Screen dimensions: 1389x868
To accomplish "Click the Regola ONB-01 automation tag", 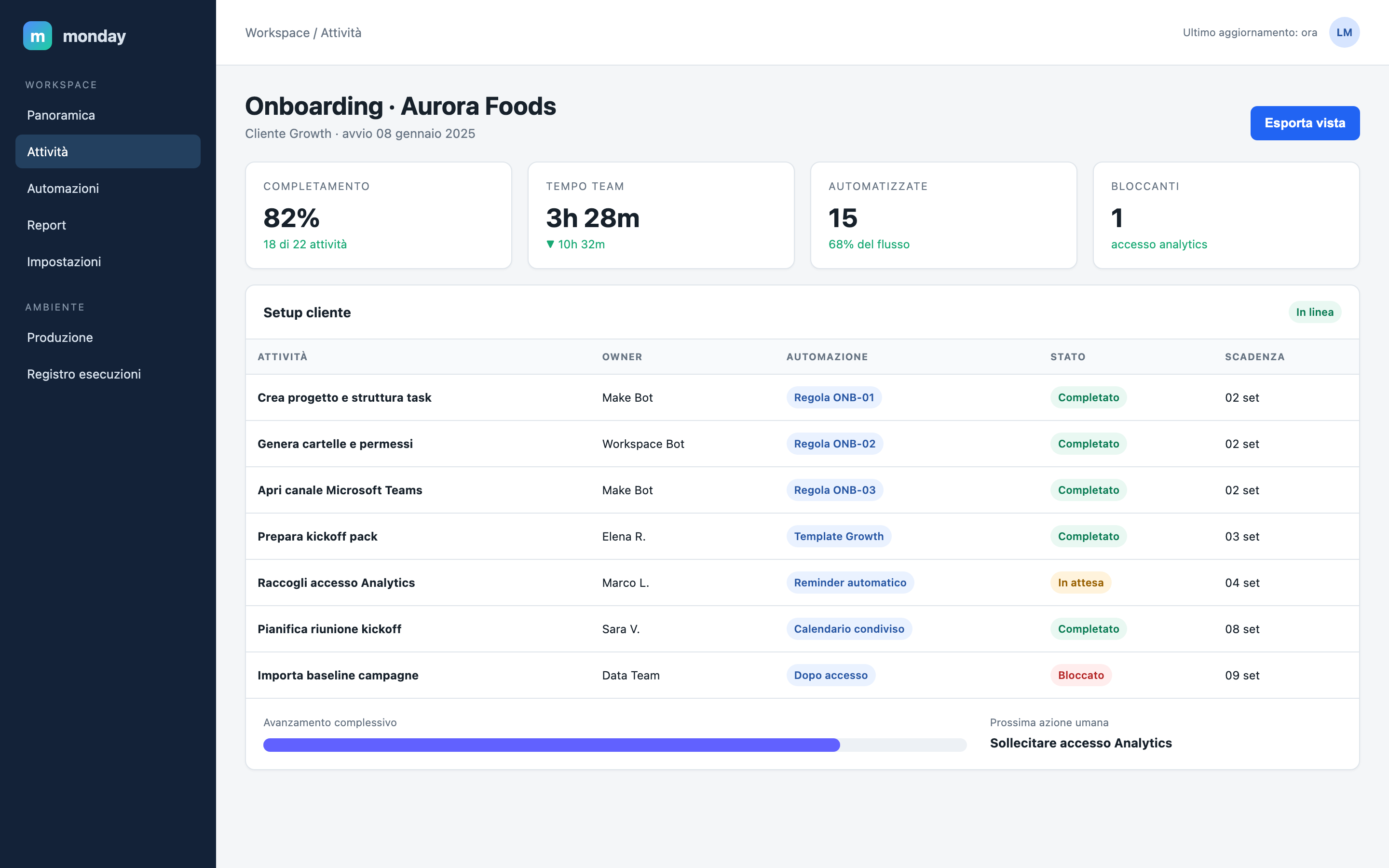I will 833,397.
